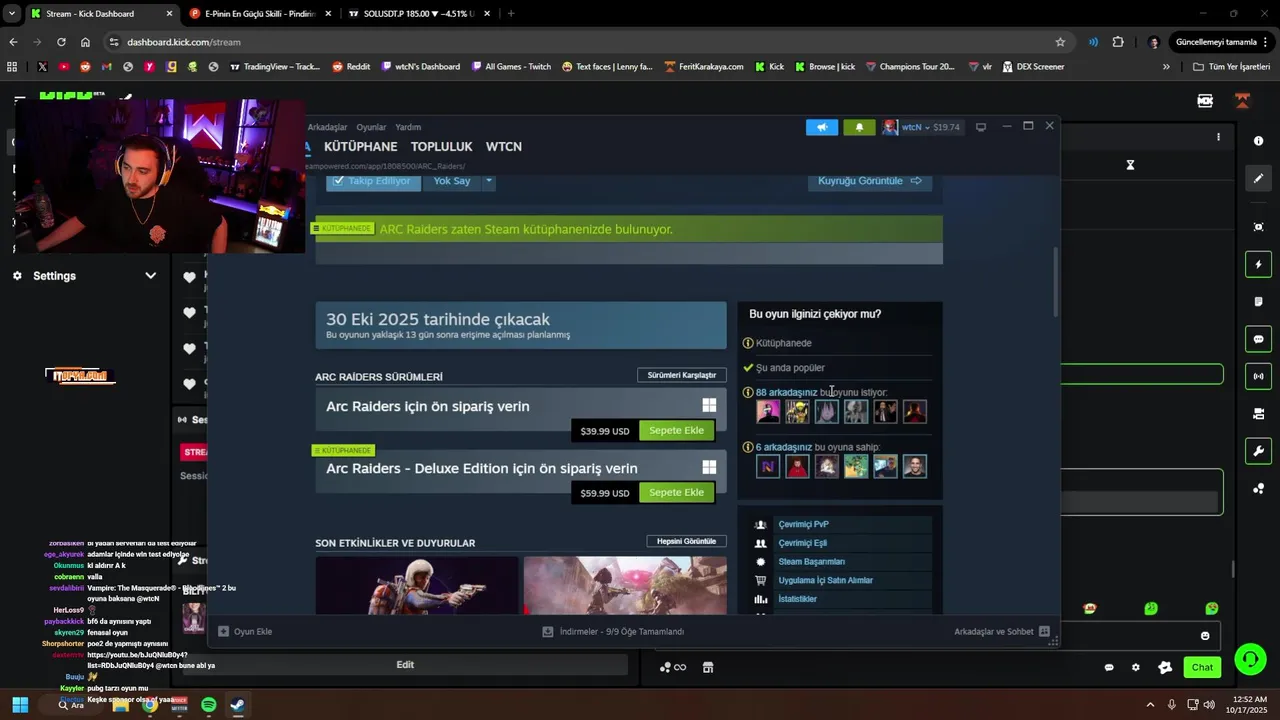
Task: Expand the hidden bookmarks chevron
Action: 1166,67
